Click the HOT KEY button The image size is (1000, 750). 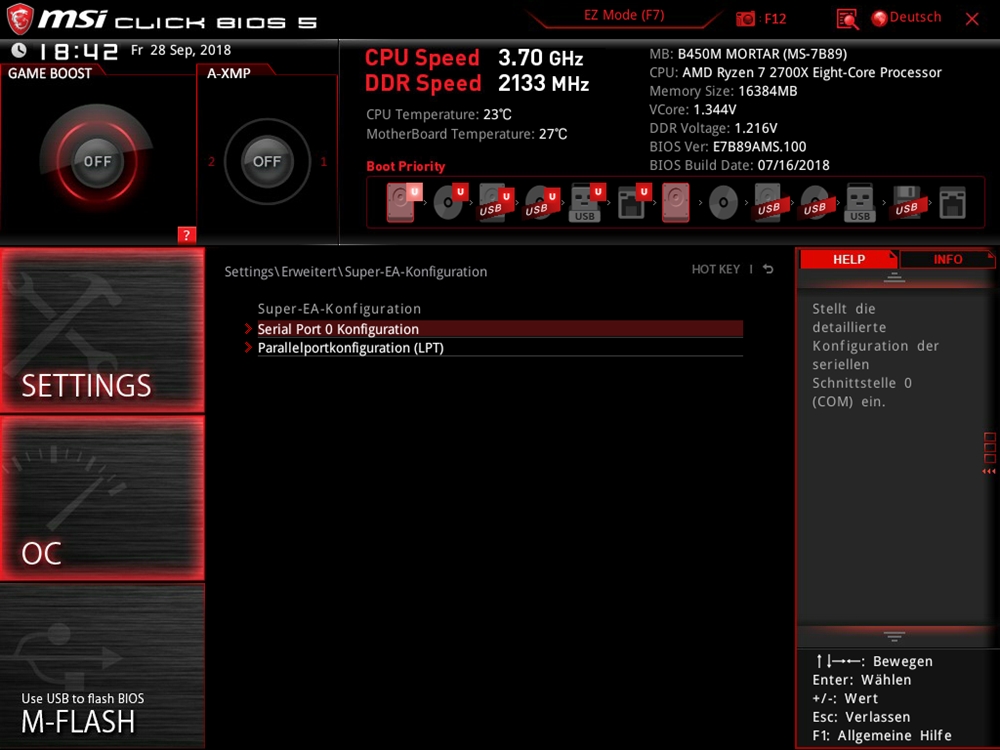point(716,269)
